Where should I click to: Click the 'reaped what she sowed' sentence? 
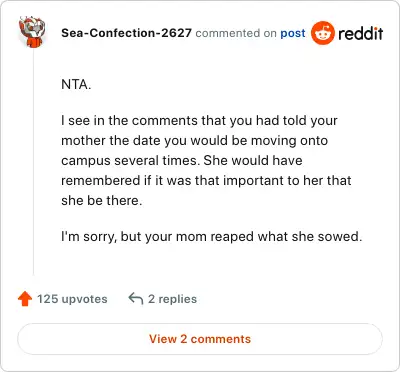click(x=212, y=237)
